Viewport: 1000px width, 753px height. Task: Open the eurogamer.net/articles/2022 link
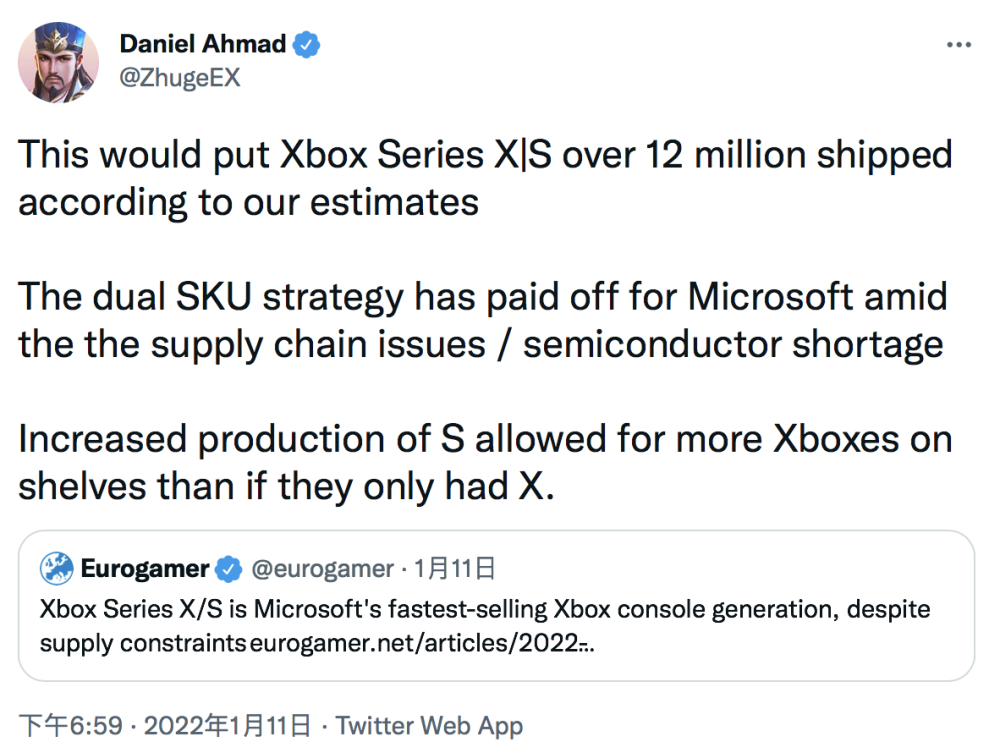tap(420, 643)
